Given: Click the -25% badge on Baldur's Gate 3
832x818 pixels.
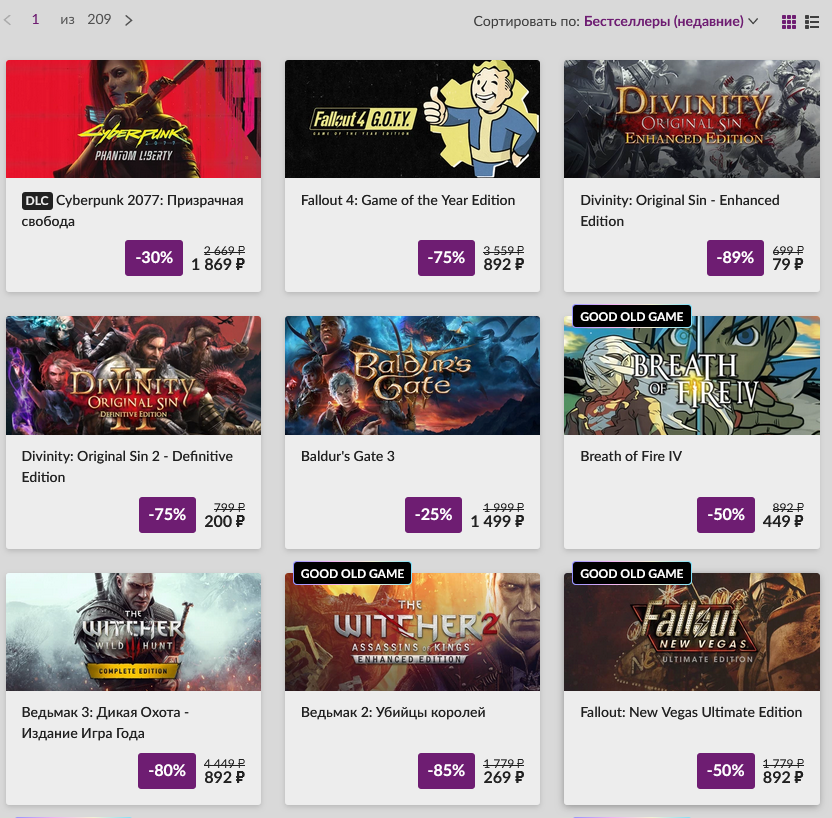Looking at the screenshot, I should pos(433,515).
